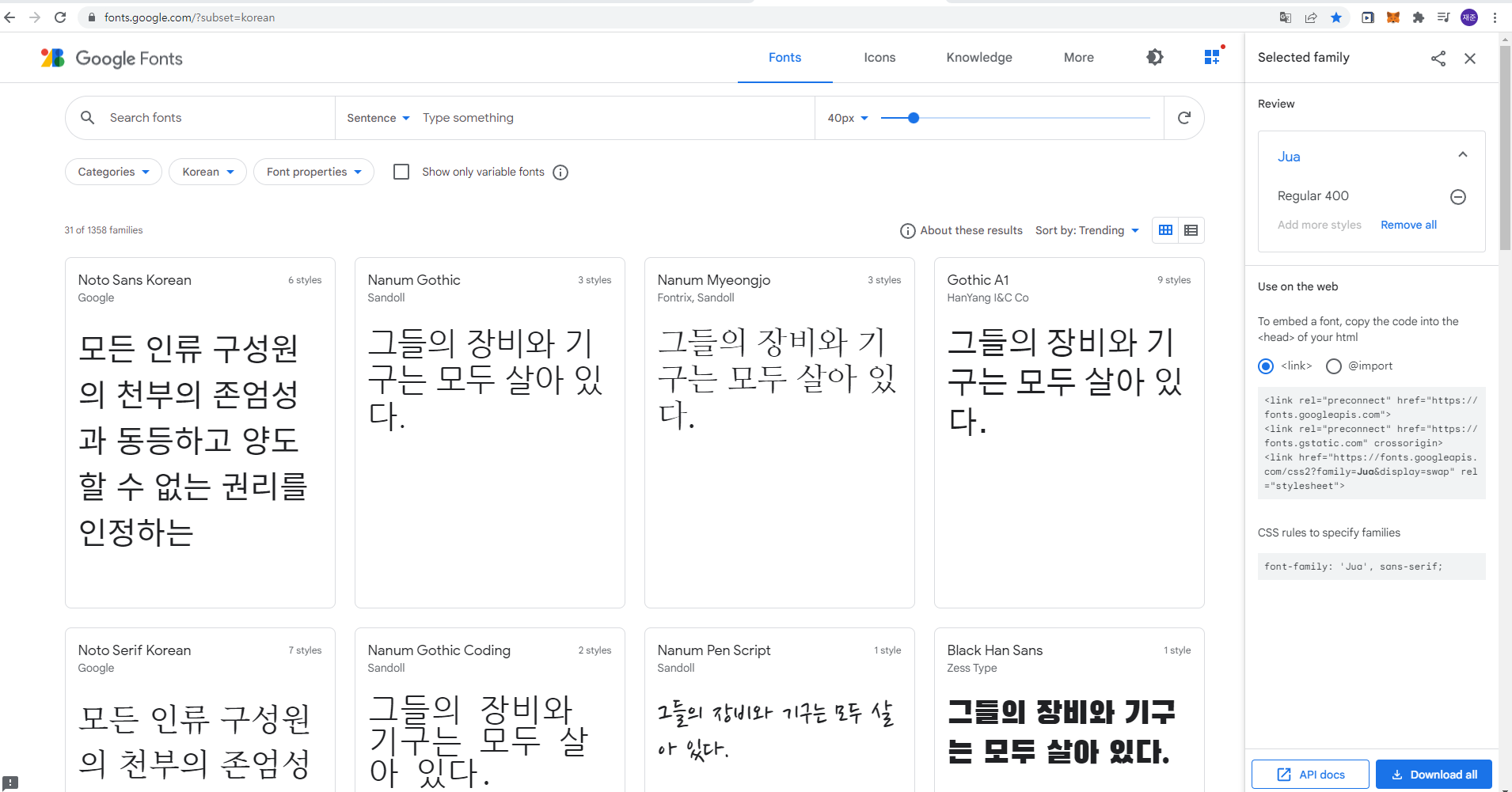The height and width of the screenshot is (792, 1512).
Task: Open the Noto Sans Korean font card
Action: click(200, 433)
